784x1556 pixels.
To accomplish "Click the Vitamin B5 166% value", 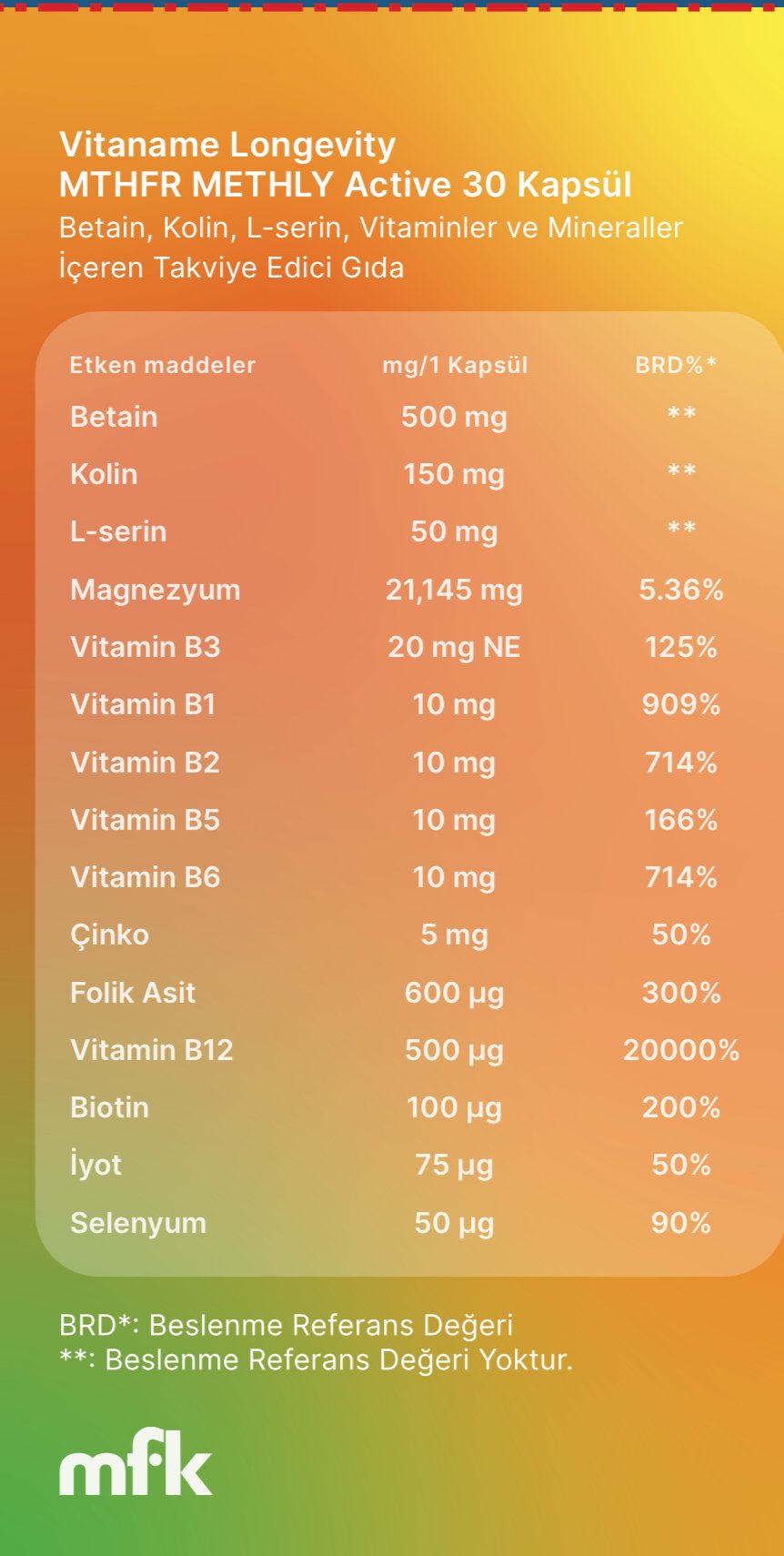I will point(680,820).
